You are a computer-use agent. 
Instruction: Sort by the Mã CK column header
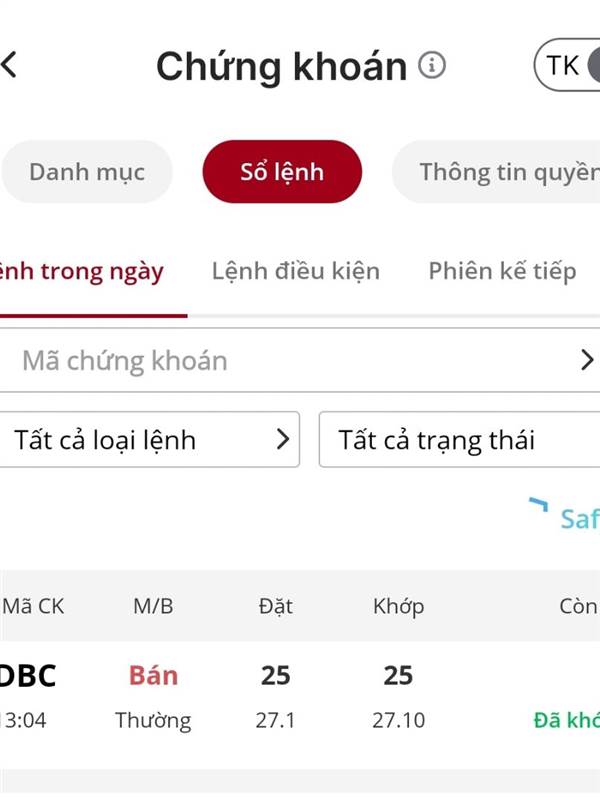coord(33,606)
